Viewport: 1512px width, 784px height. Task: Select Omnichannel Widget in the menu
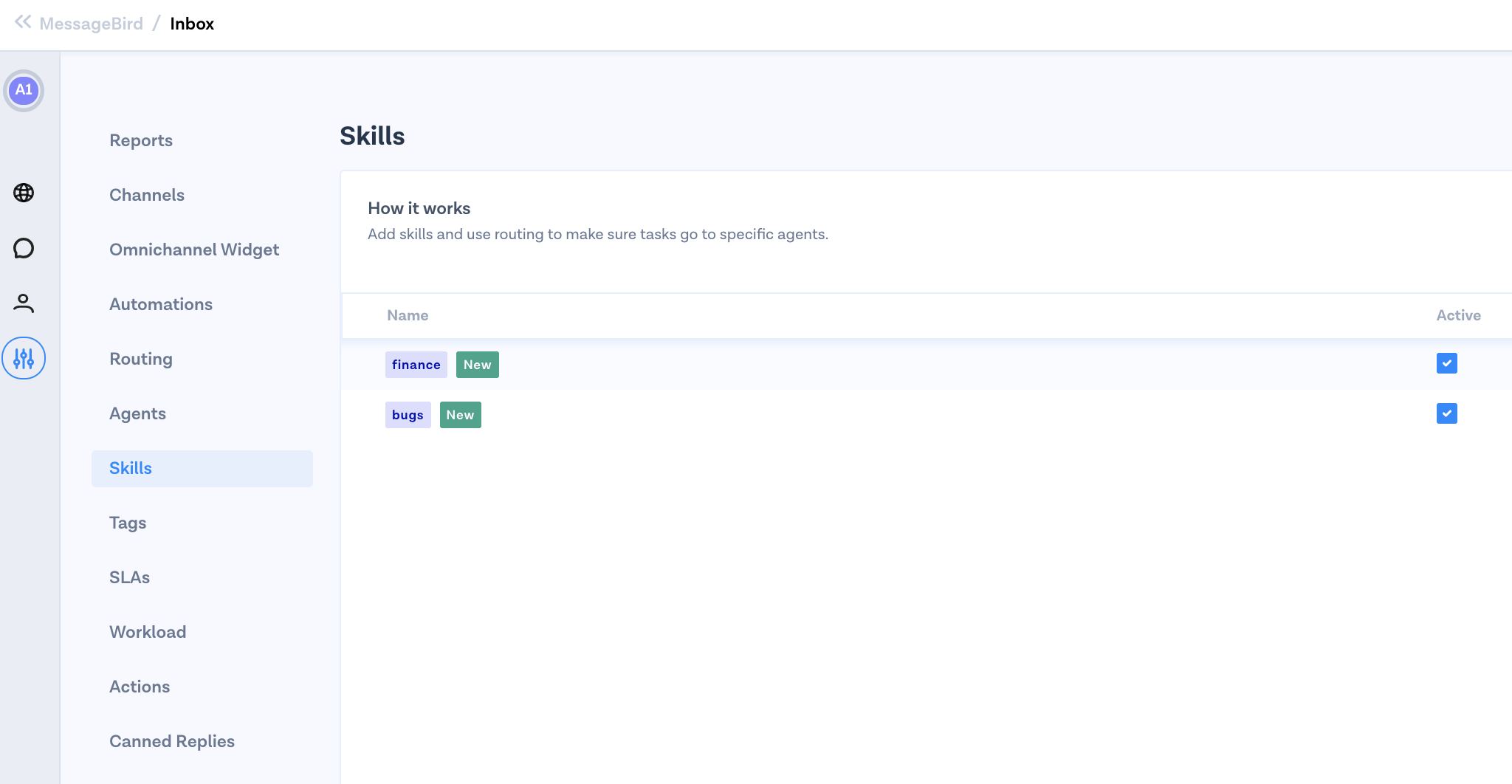pos(194,250)
